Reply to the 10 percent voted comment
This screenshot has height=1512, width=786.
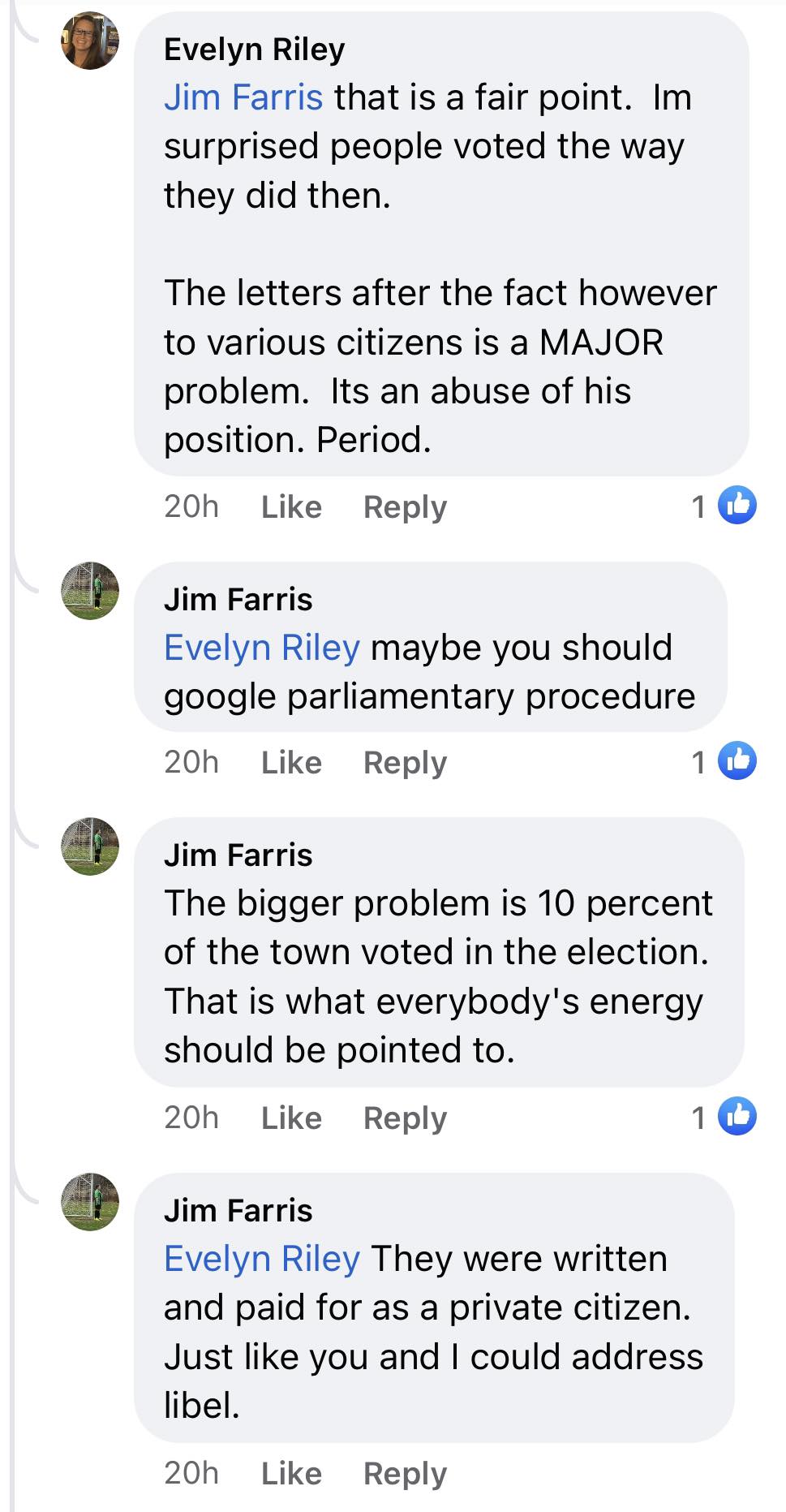click(405, 1118)
